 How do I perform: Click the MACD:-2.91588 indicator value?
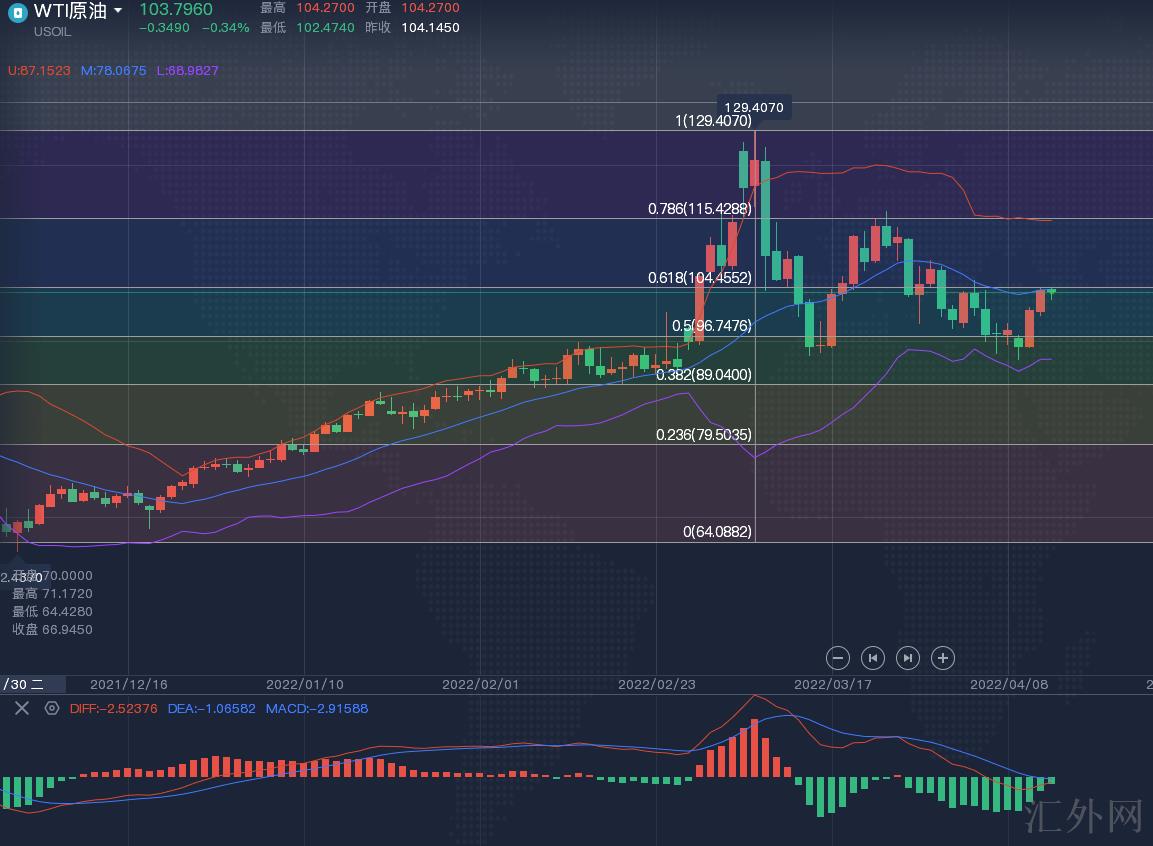[317, 709]
